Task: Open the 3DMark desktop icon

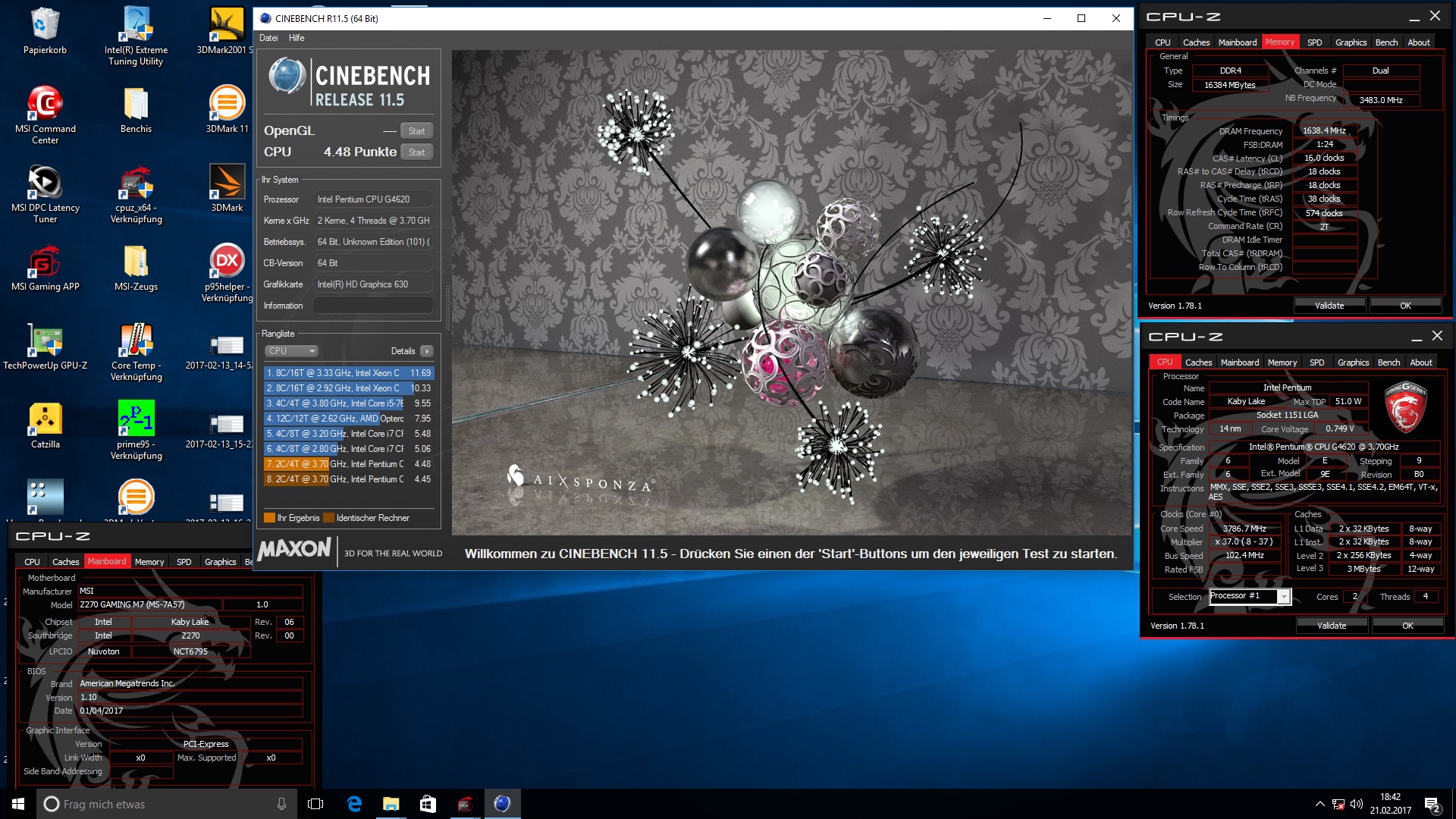Action: pos(227,187)
